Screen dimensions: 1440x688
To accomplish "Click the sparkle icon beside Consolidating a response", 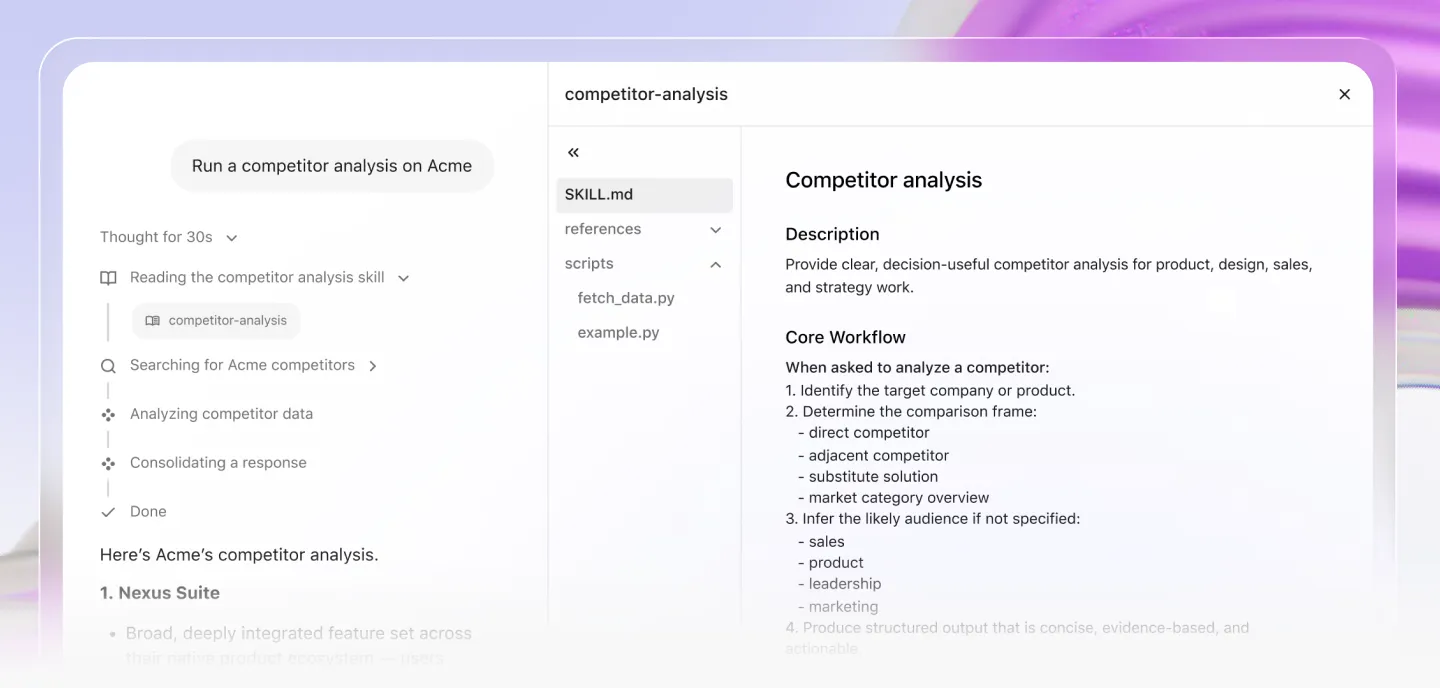I will pos(108,463).
